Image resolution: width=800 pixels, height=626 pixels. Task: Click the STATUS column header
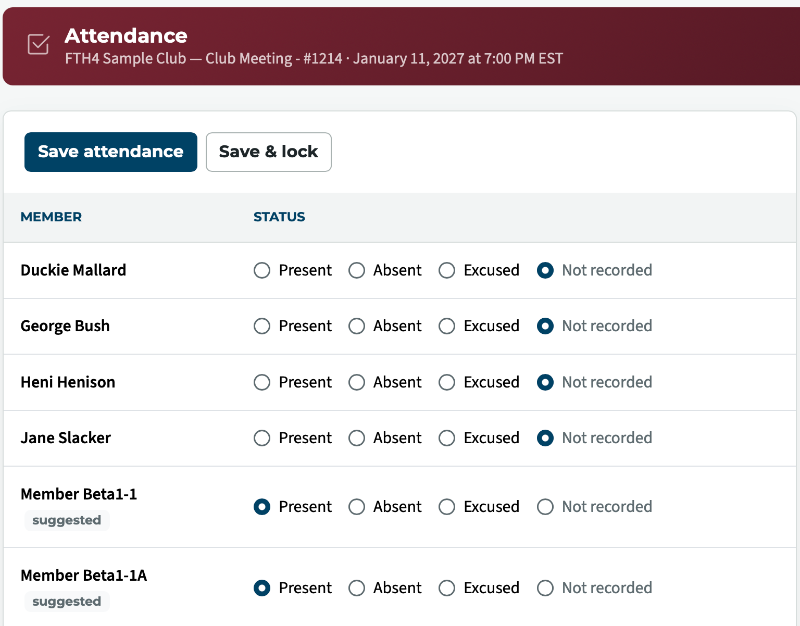point(279,217)
